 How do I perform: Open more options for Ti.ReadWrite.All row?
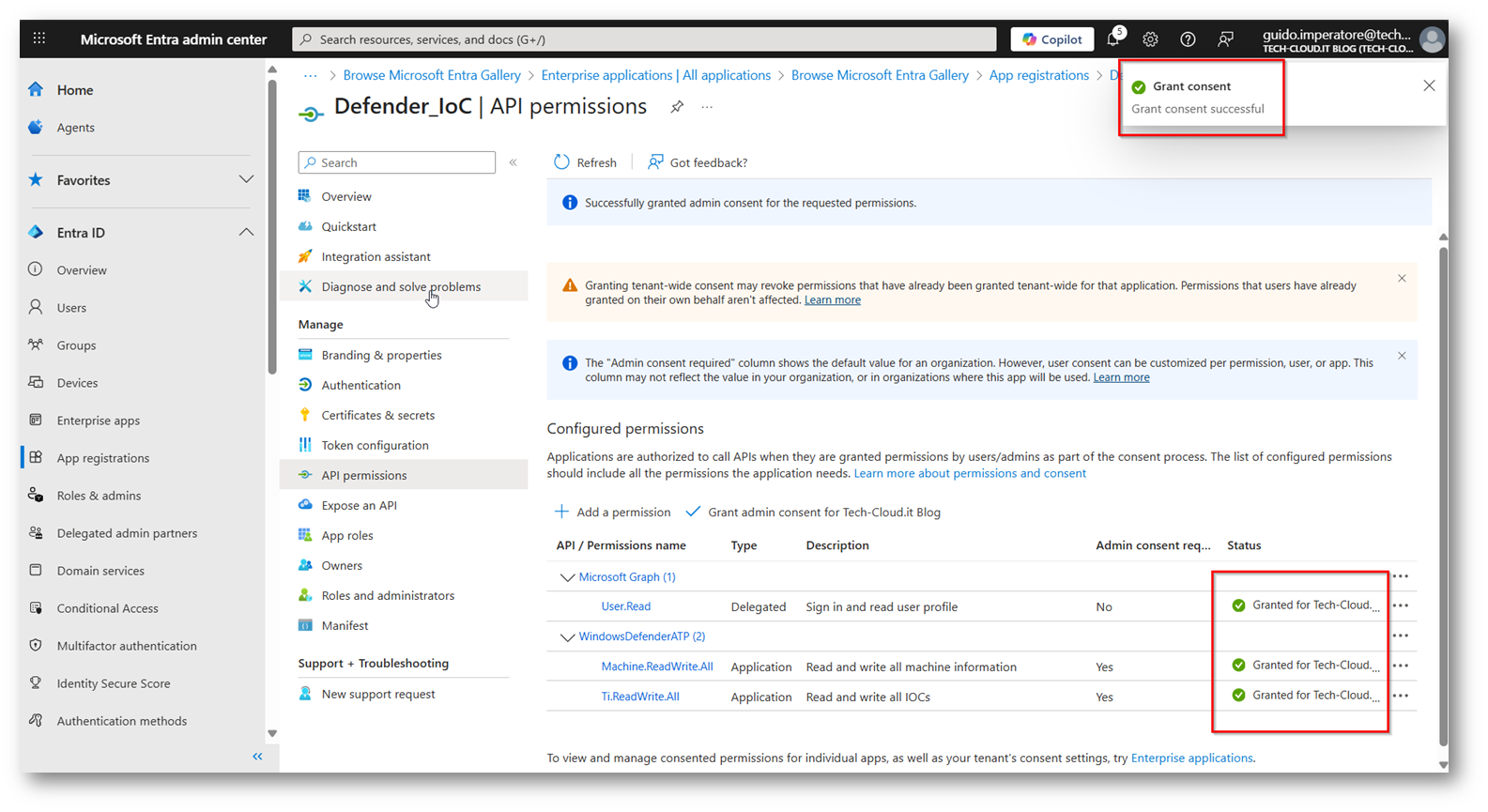click(1401, 696)
